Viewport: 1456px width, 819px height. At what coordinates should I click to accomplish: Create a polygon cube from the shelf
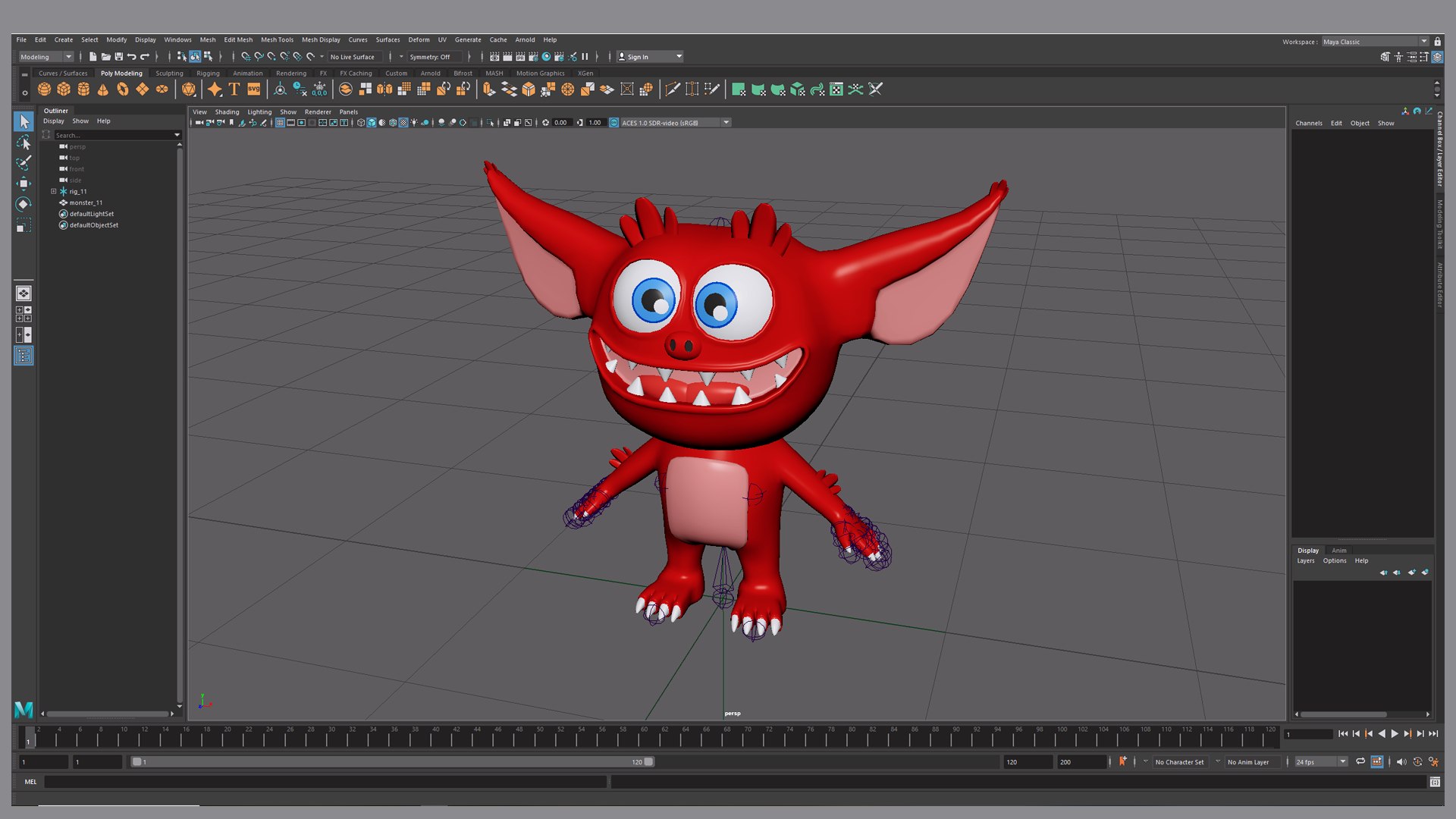(x=64, y=89)
